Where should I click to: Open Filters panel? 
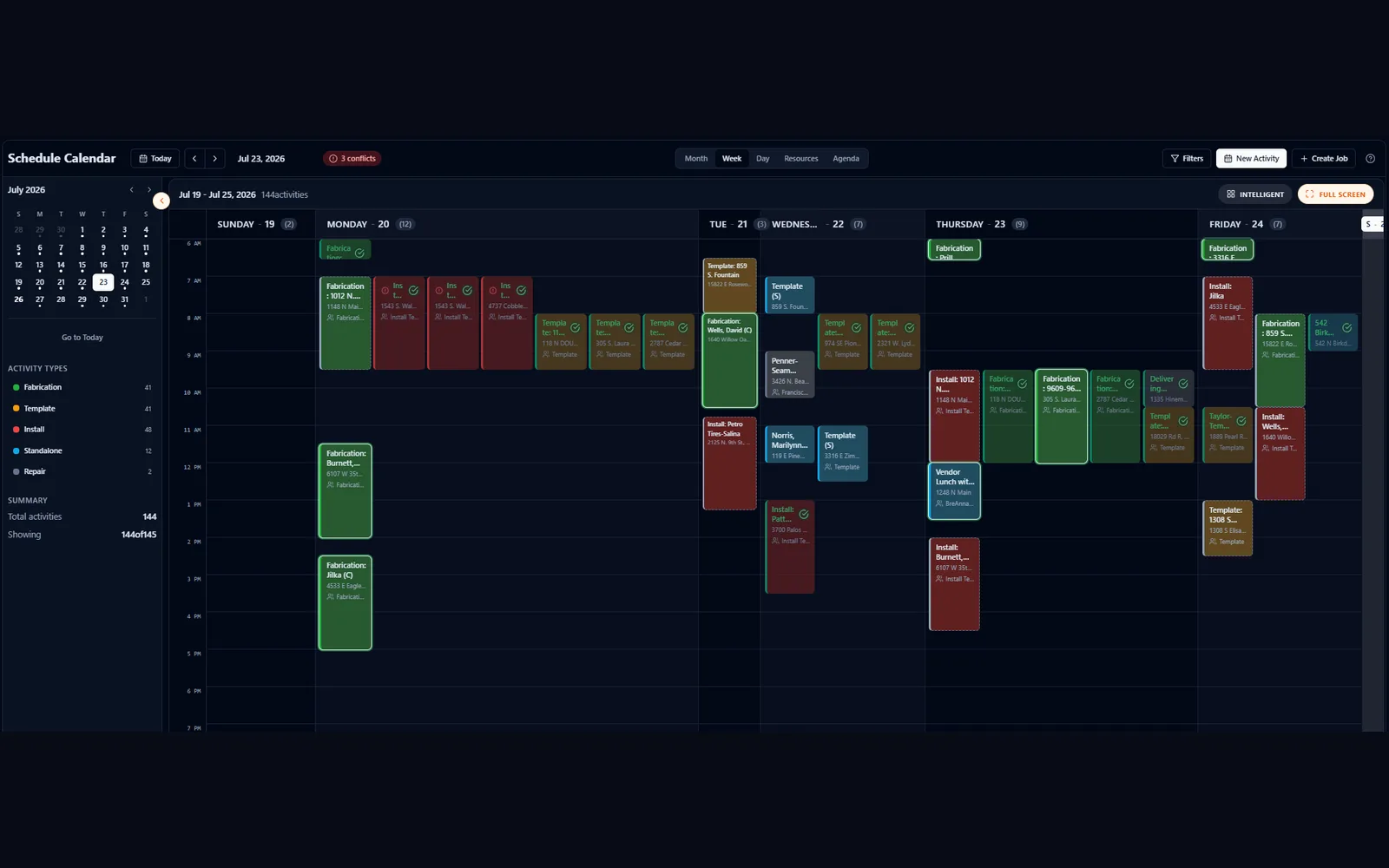click(1187, 159)
